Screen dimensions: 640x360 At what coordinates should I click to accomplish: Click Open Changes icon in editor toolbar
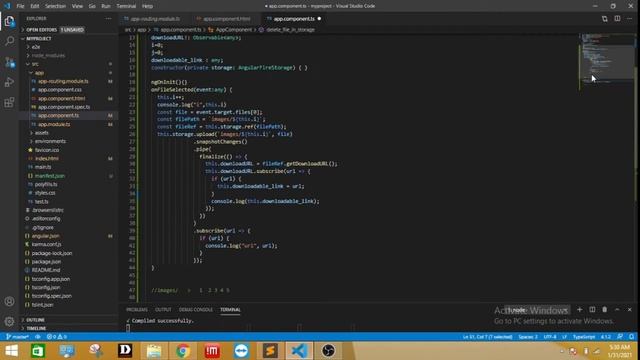(x=604, y=19)
